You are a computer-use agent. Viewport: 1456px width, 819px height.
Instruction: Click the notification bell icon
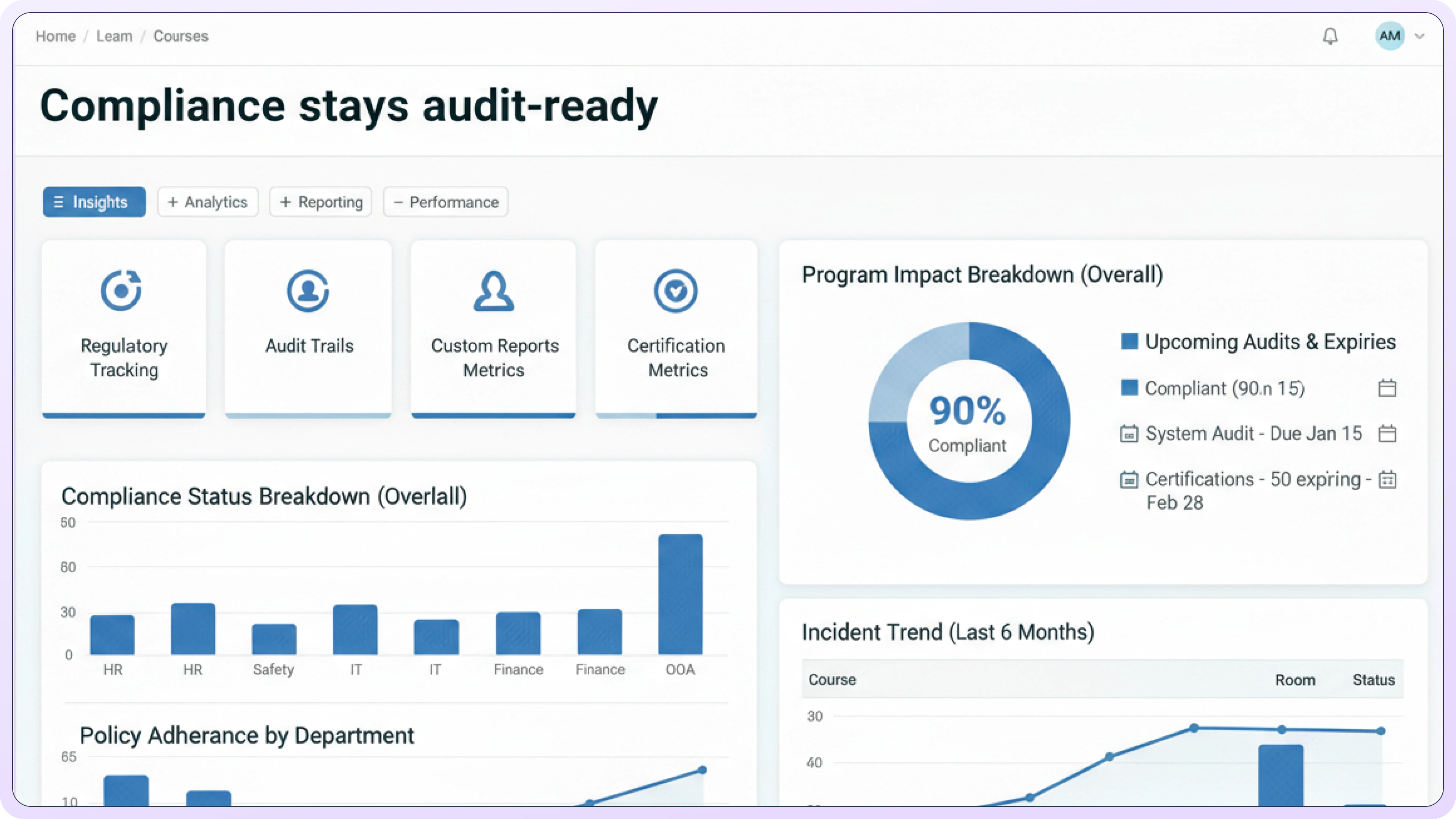pyautogui.click(x=1330, y=36)
